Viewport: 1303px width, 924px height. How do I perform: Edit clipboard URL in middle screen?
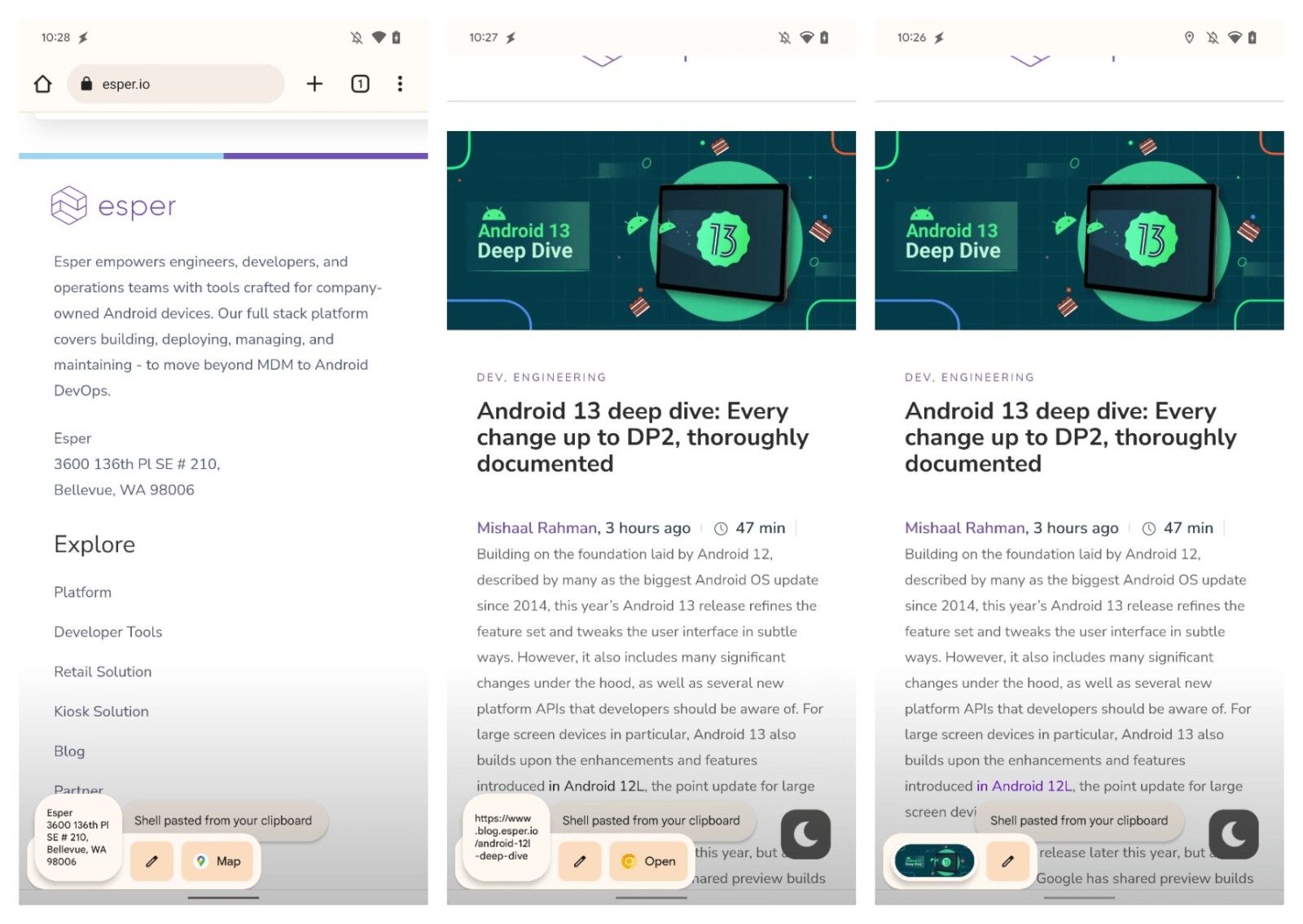[x=580, y=861]
